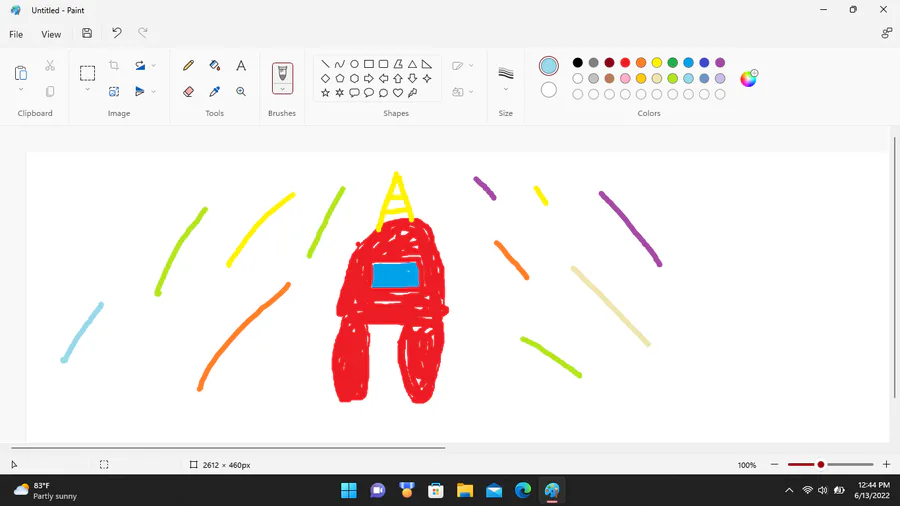Click the vertical canvas scrollbar

click(x=894, y=267)
